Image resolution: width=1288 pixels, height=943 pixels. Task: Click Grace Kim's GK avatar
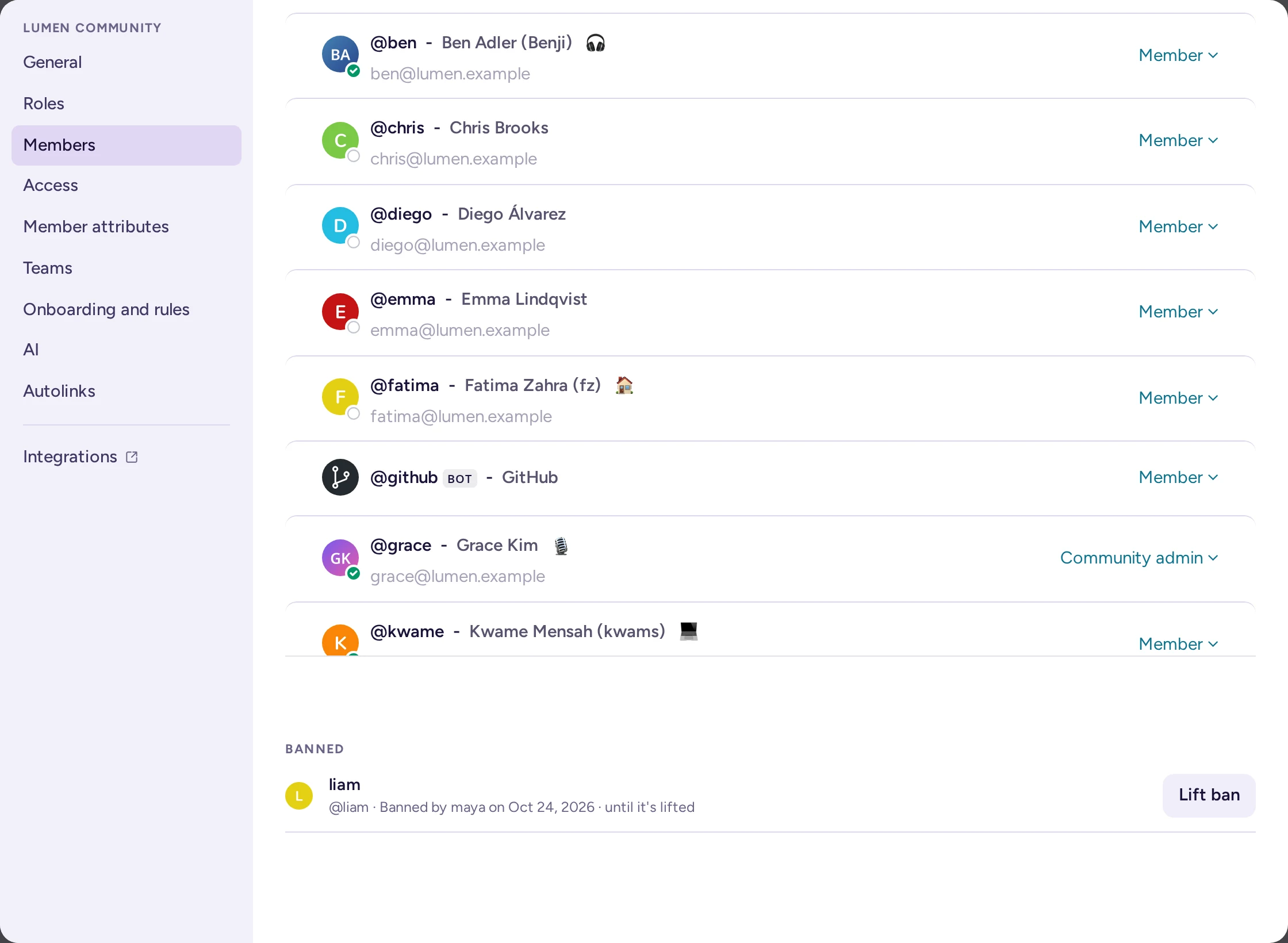(x=340, y=558)
